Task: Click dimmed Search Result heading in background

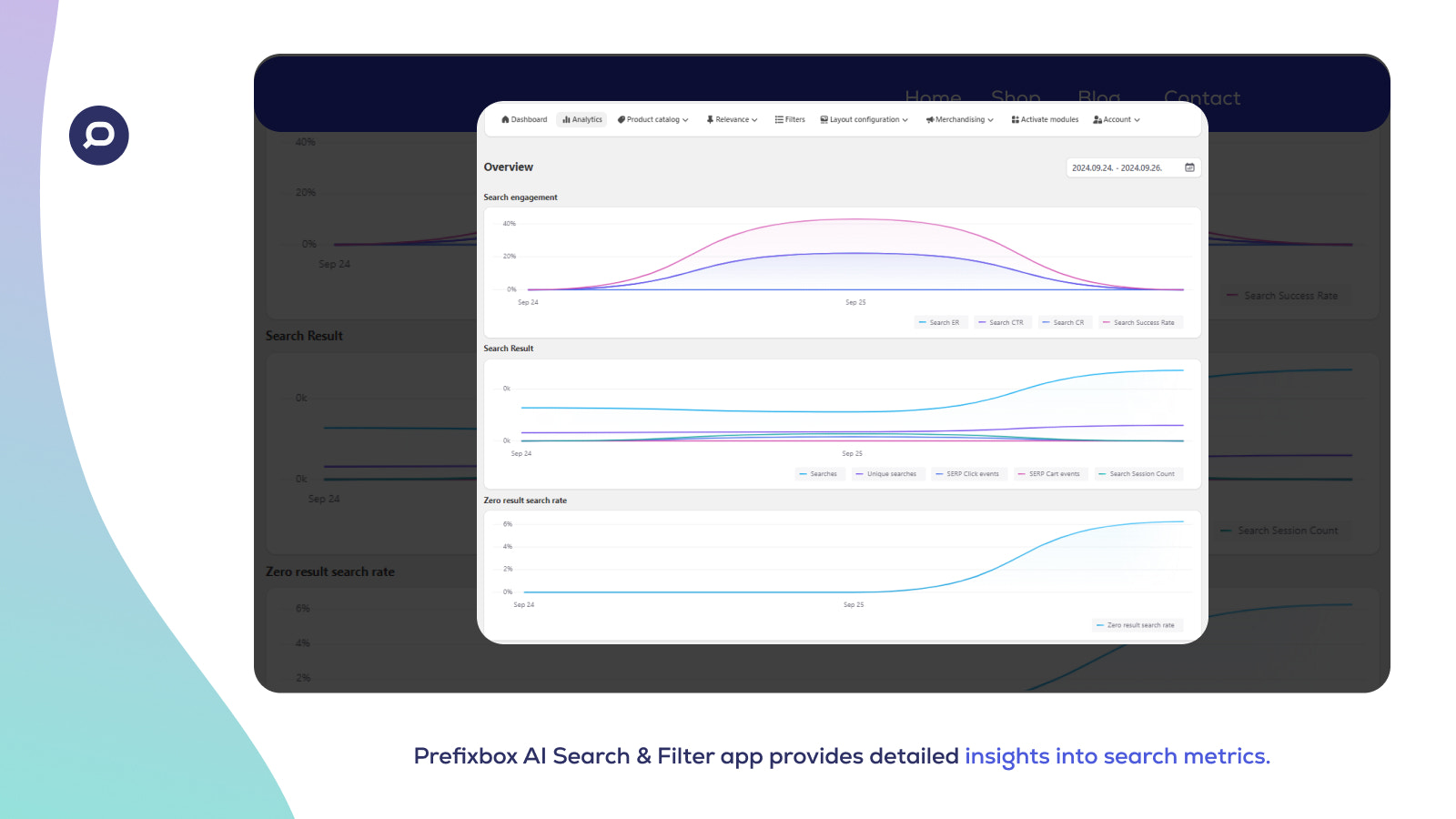Action: coord(304,336)
